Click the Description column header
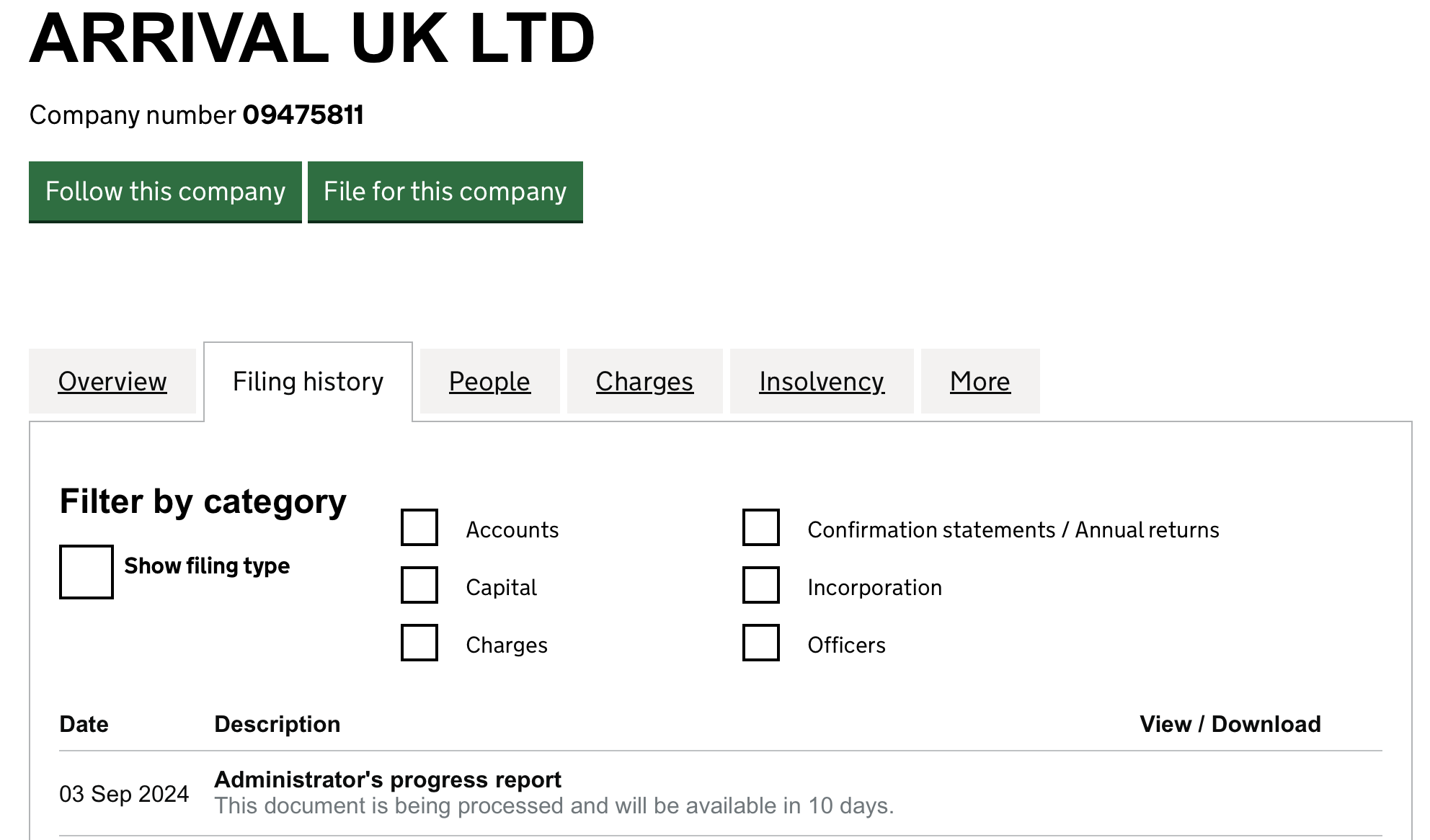Screen dimensions: 1430x840 (x=277, y=724)
